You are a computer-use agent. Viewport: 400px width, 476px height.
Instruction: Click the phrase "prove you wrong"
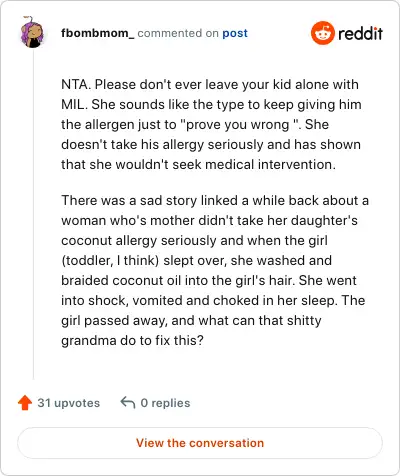pyautogui.click(x=238, y=125)
